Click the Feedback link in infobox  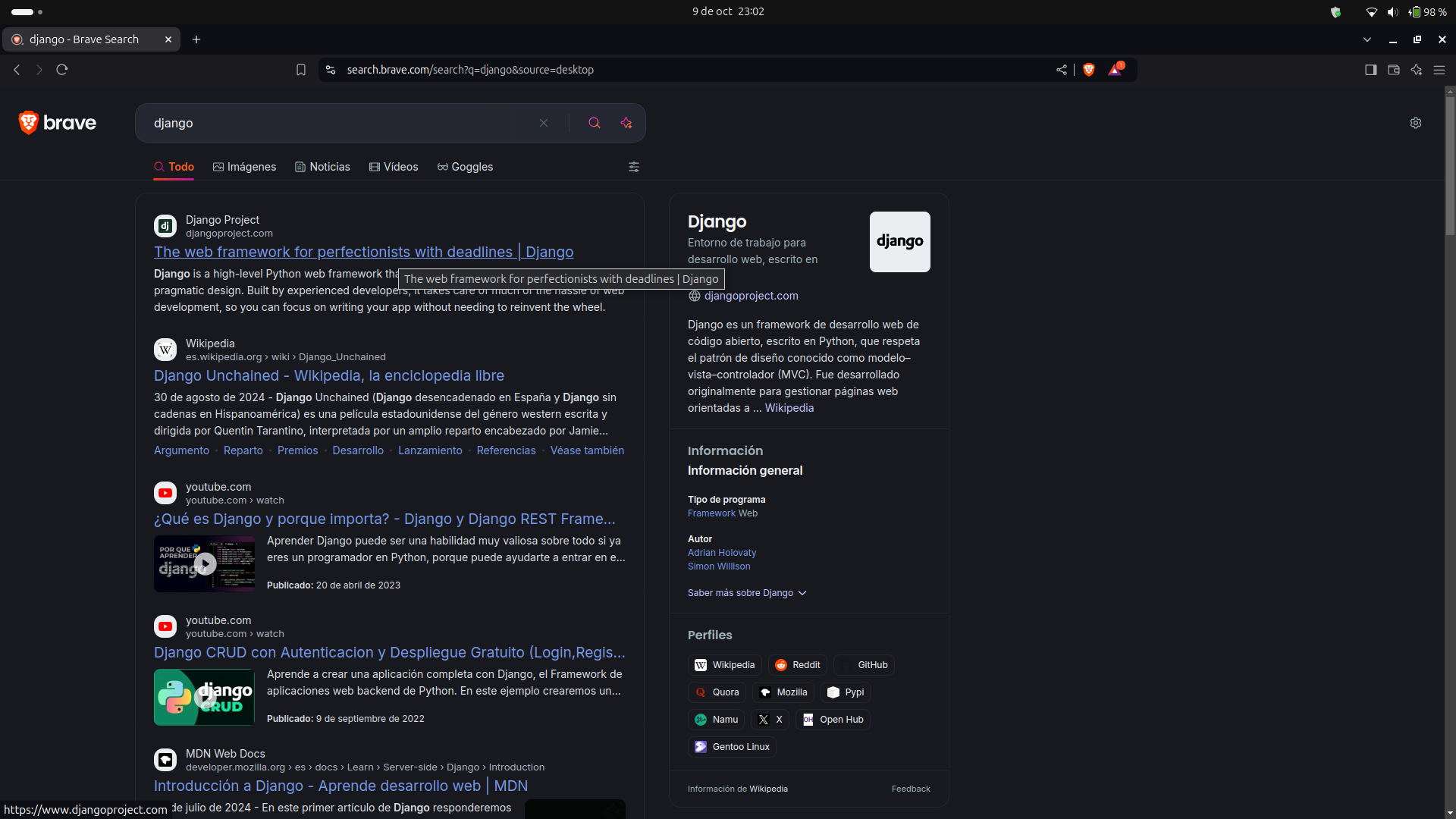pyautogui.click(x=911, y=789)
